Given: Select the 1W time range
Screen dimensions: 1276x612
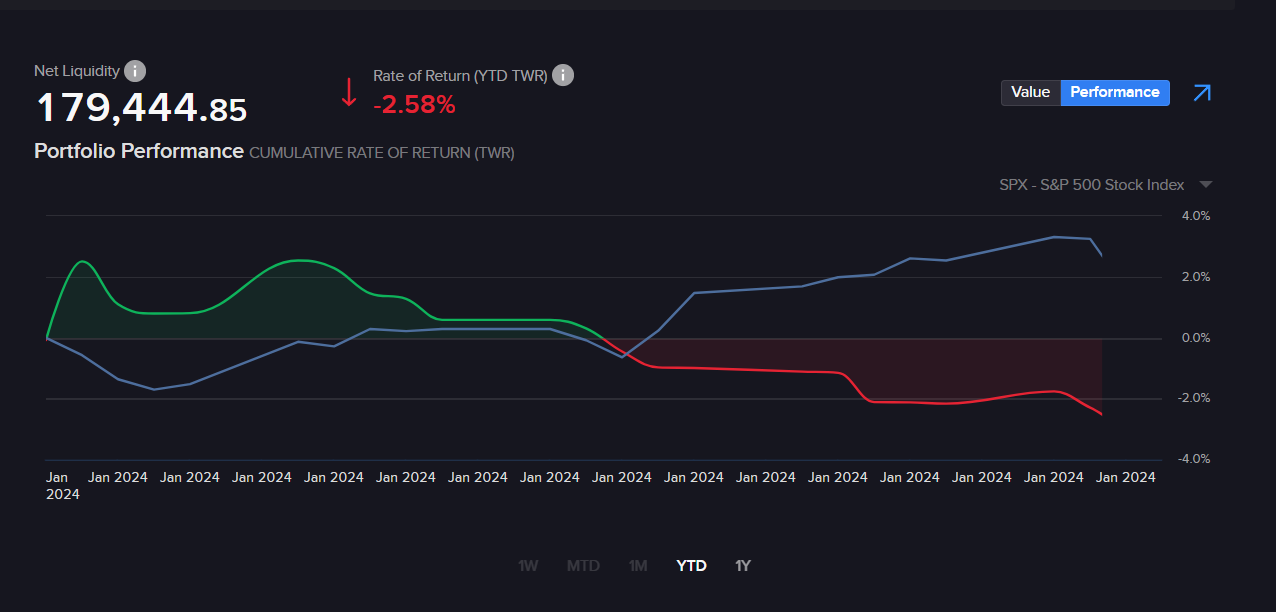Looking at the screenshot, I should (x=528, y=566).
